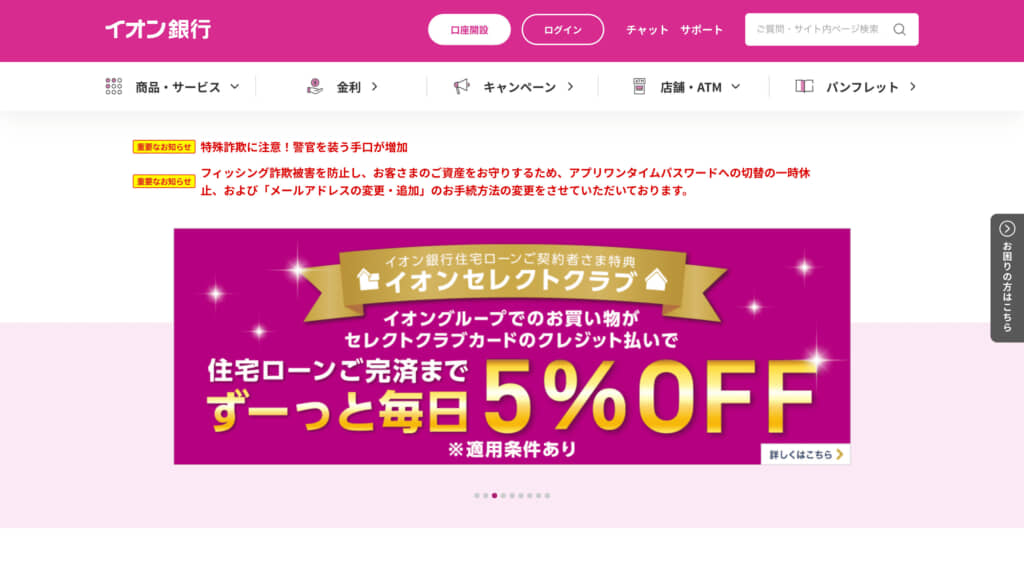
Task: Click the pamphlet book icon
Action: (x=804, y=86)
